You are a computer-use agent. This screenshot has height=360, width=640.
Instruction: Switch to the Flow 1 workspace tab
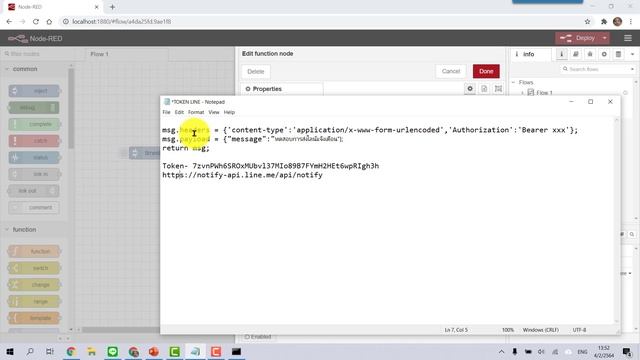point(127,54)
